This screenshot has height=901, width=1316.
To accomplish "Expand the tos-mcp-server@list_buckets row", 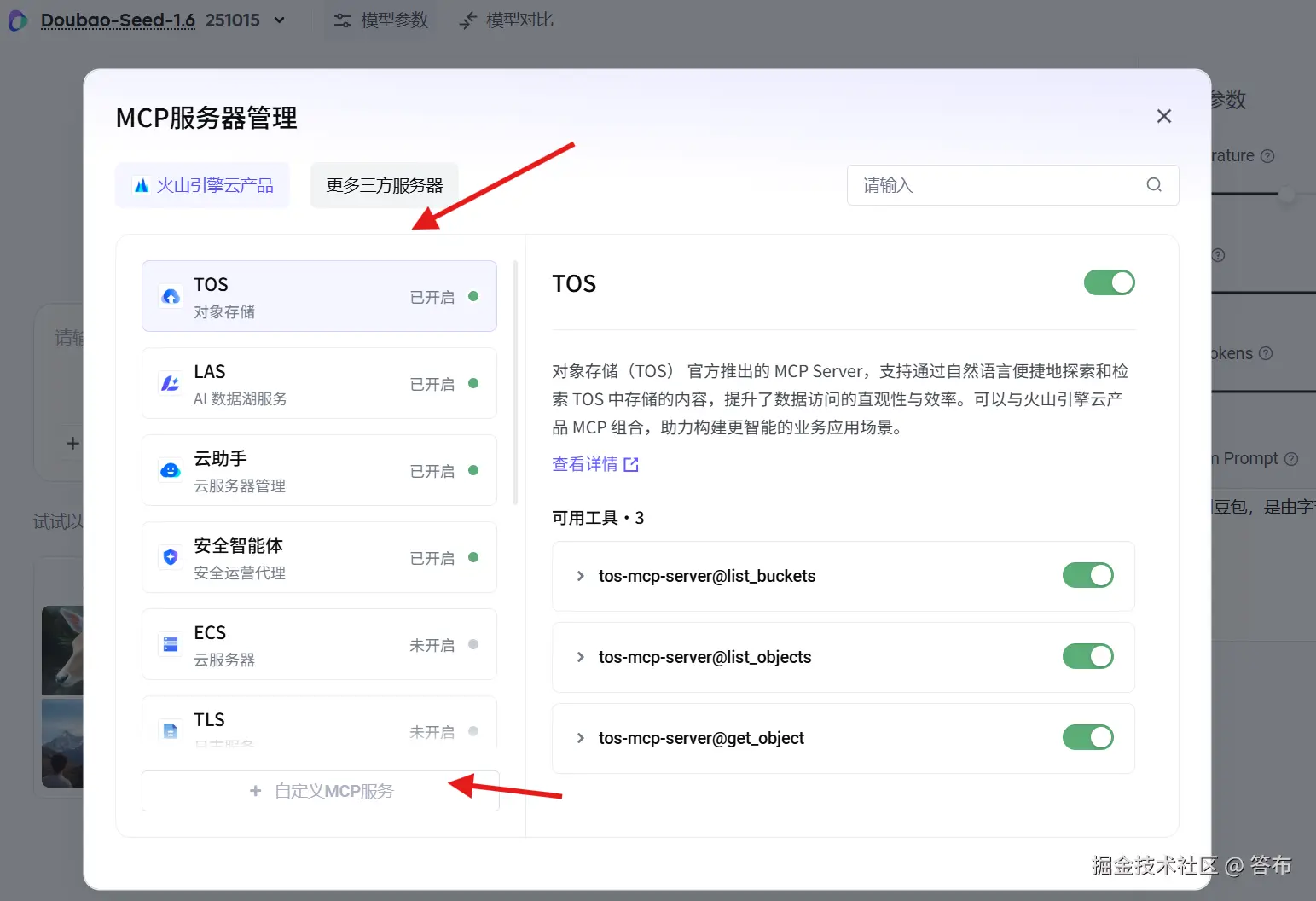I will (x=580, y=576).
